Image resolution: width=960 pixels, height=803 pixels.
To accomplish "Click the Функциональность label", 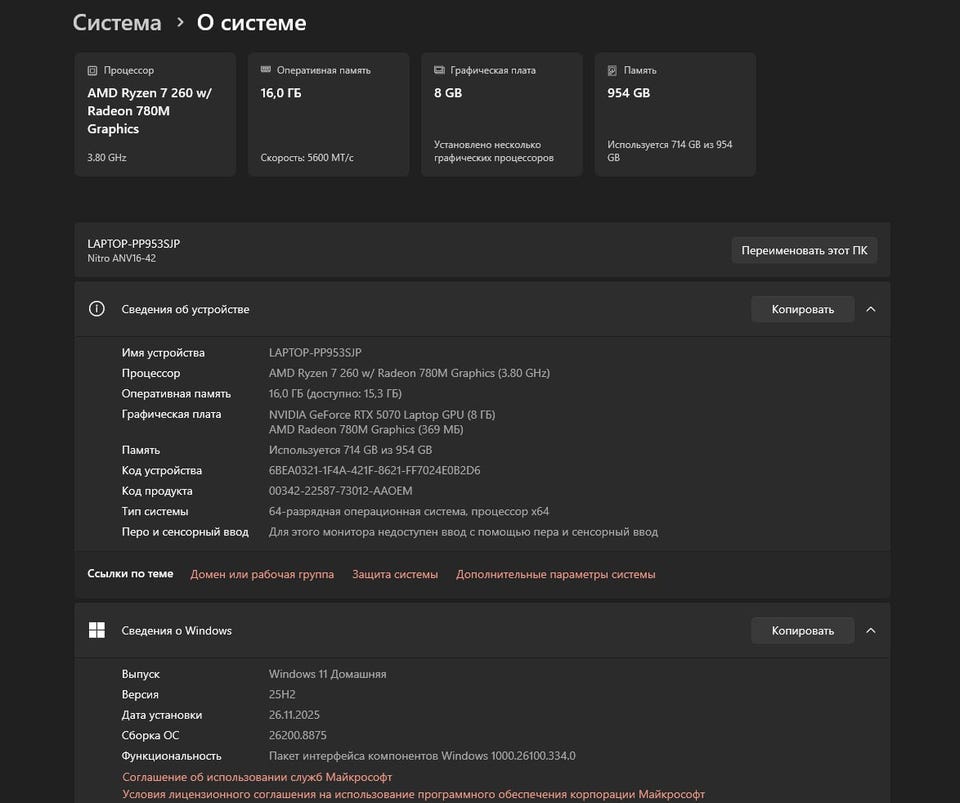I will coord(171,756).
